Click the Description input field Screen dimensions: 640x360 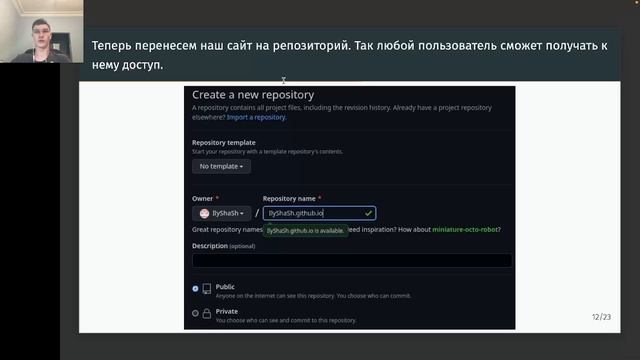pos(351,260)
